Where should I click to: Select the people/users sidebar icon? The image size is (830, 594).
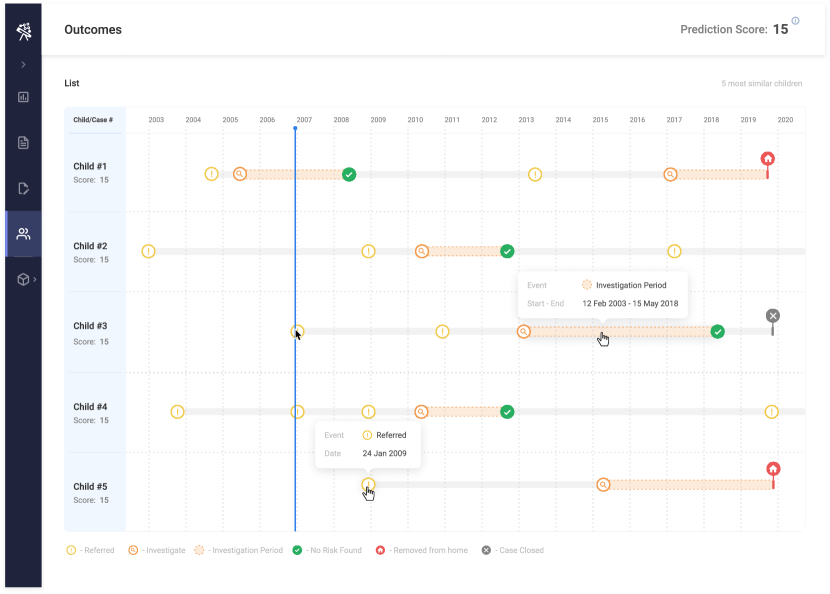23,234
